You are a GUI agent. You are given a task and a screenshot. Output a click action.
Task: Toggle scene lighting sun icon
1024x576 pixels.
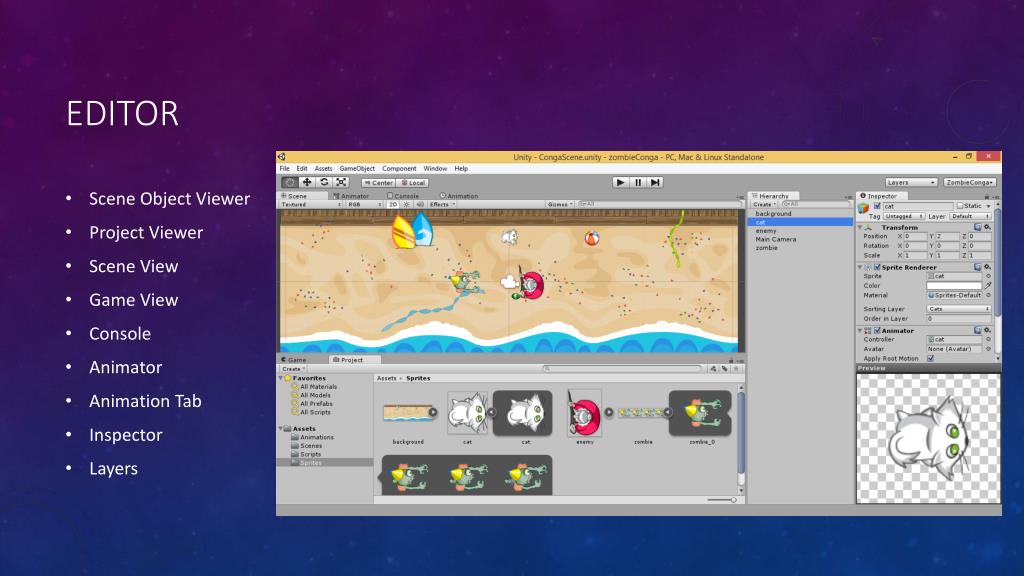[406, 204]
